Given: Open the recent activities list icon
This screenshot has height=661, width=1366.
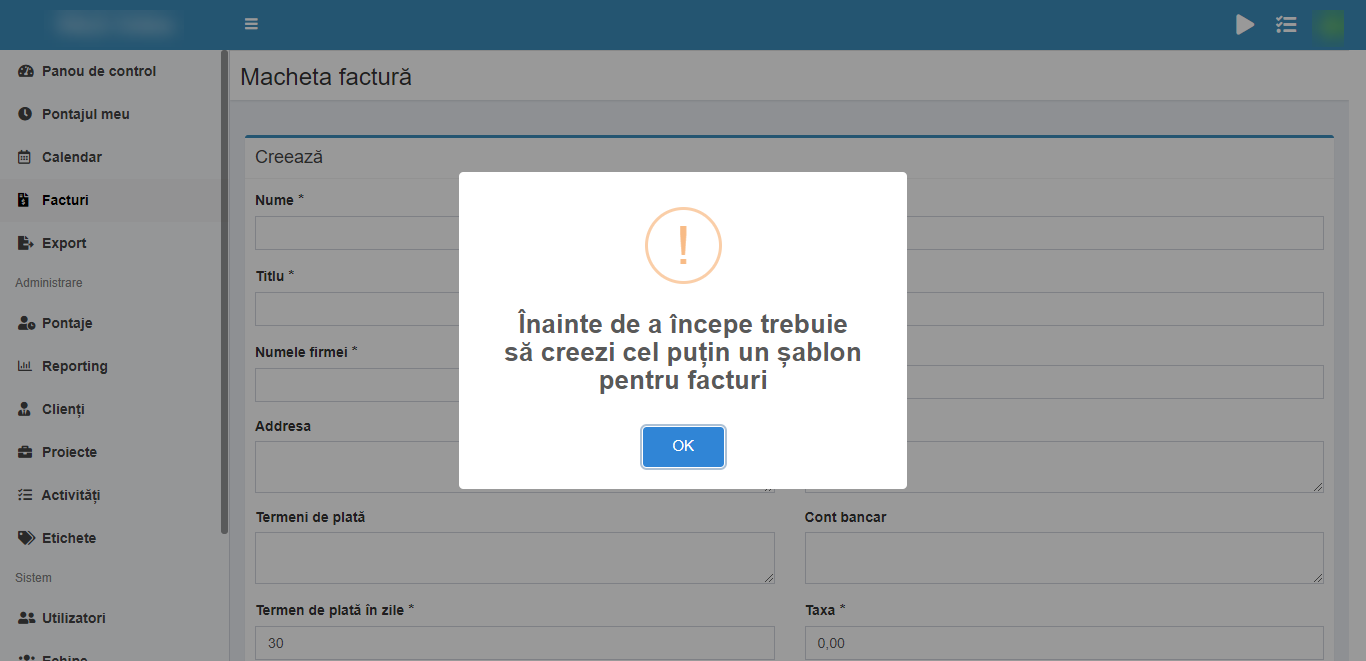Looking at the screenshot, I should 1287,24.
